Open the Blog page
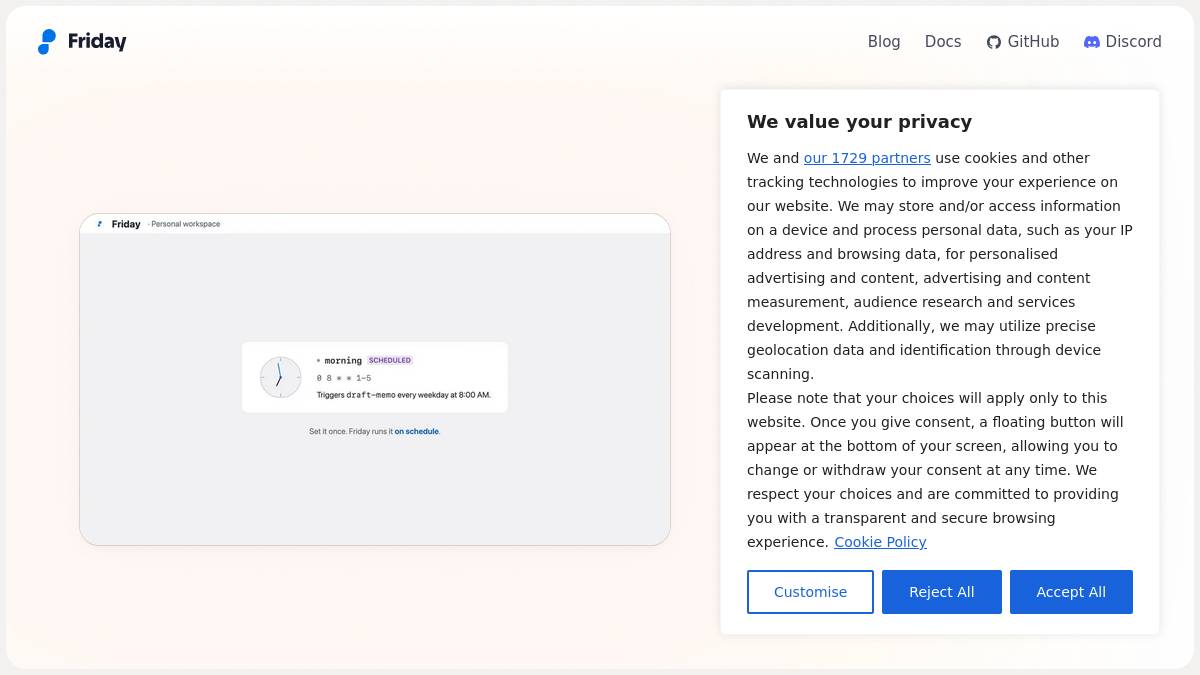 click(884, 42)
